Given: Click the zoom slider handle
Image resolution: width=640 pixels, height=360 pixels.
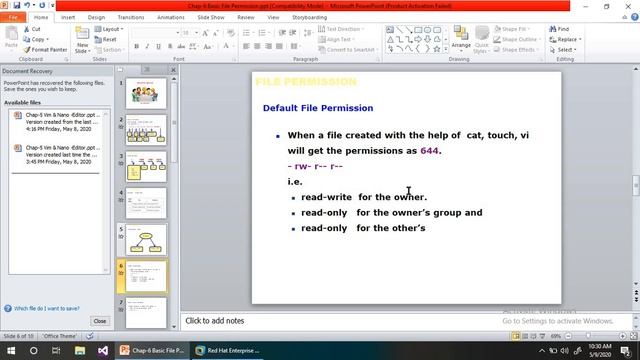Looking at the screenshot, I should (x=588, y=336).
